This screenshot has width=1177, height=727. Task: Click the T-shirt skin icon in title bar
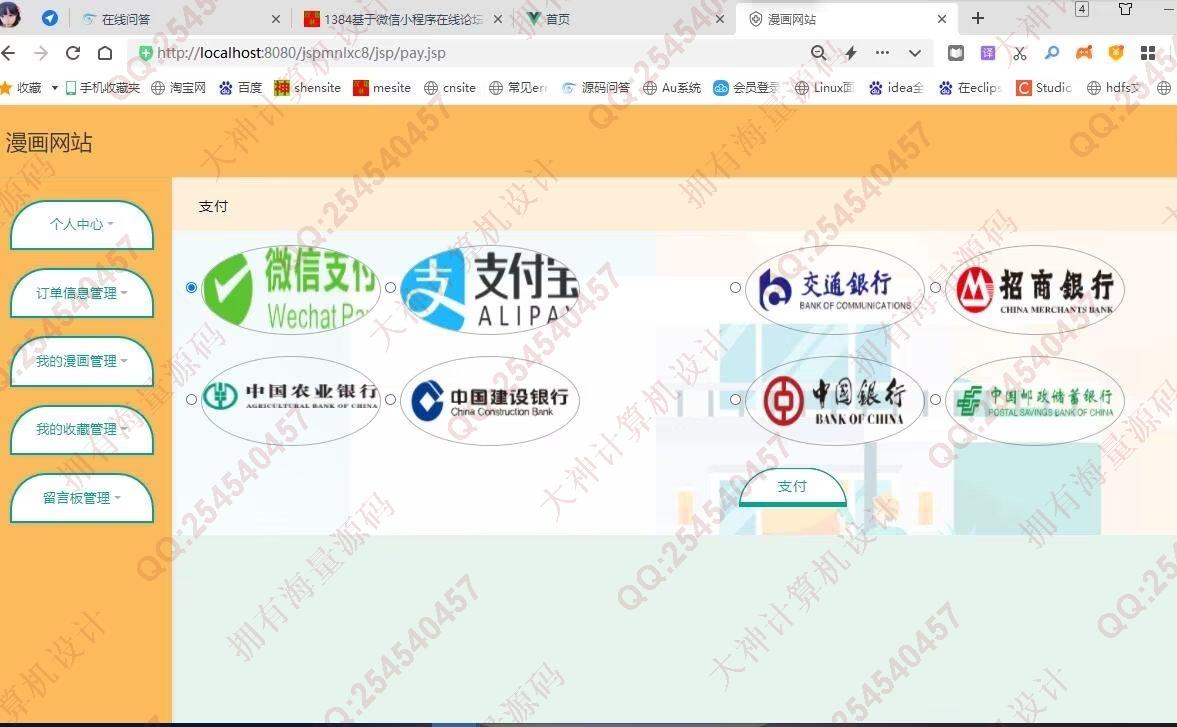tap(1125, 9)
